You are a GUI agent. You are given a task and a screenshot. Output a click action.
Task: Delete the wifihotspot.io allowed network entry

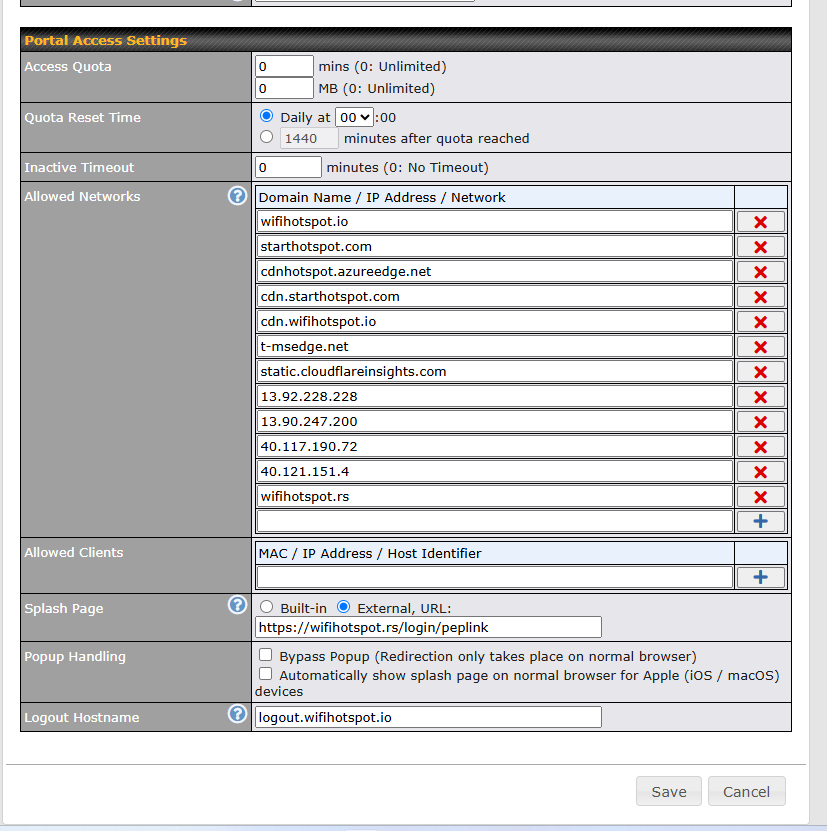tap(760, 222)
